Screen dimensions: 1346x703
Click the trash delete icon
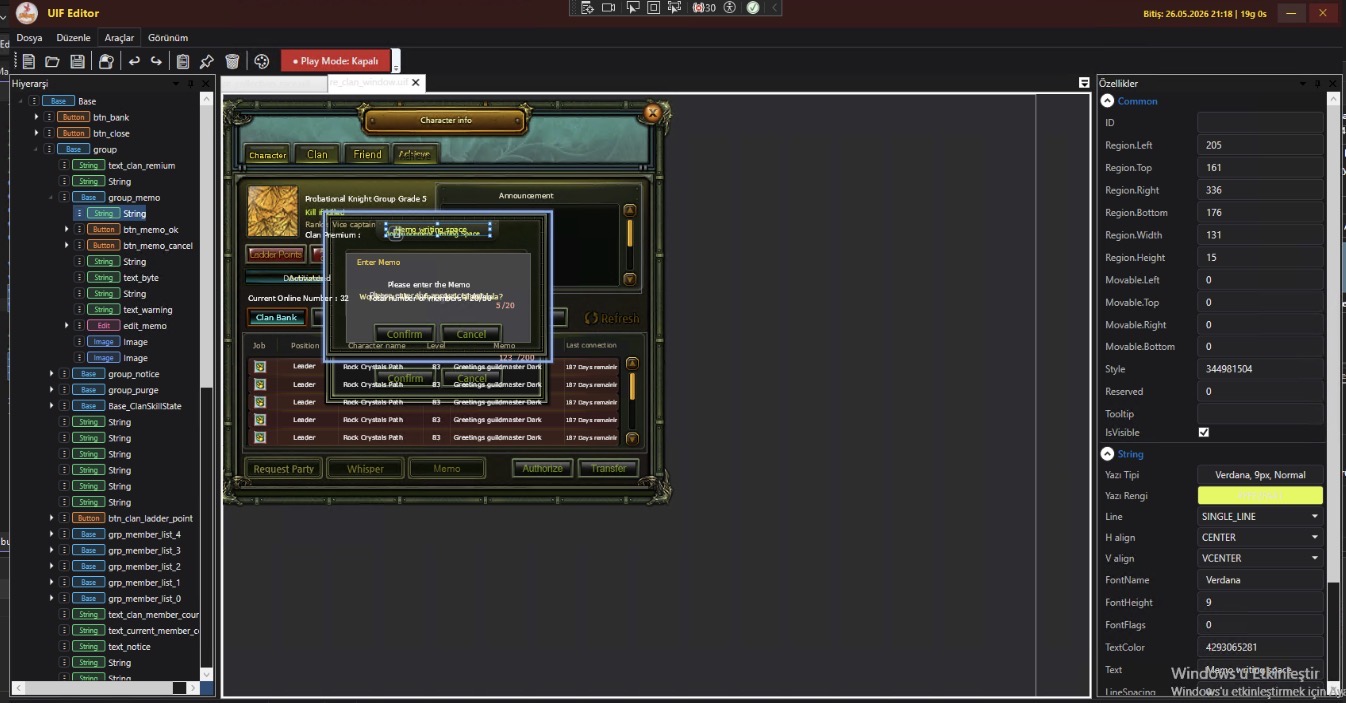tap(232, 61)
